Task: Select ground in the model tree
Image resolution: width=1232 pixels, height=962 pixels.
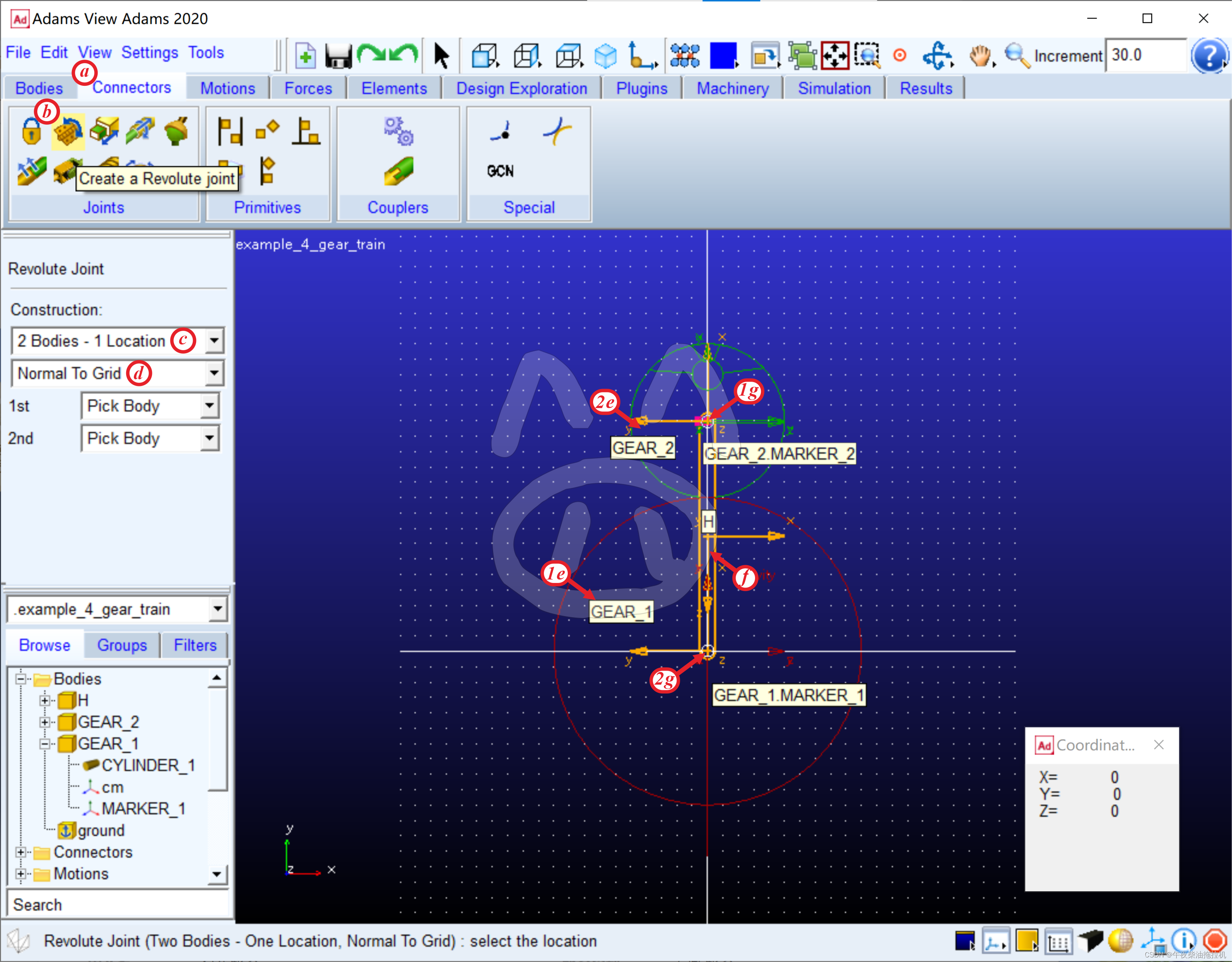Action: (92, 830)
